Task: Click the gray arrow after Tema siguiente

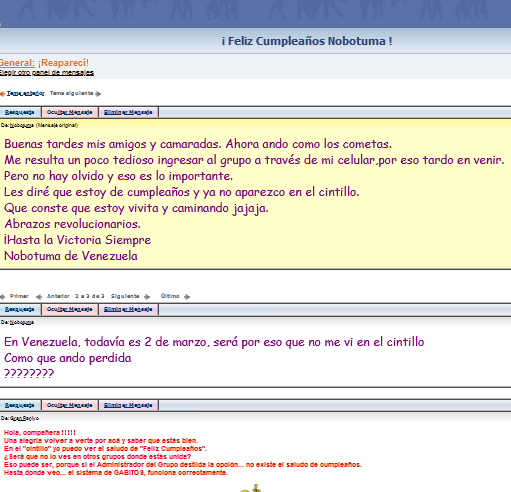Action: (98, 94)
